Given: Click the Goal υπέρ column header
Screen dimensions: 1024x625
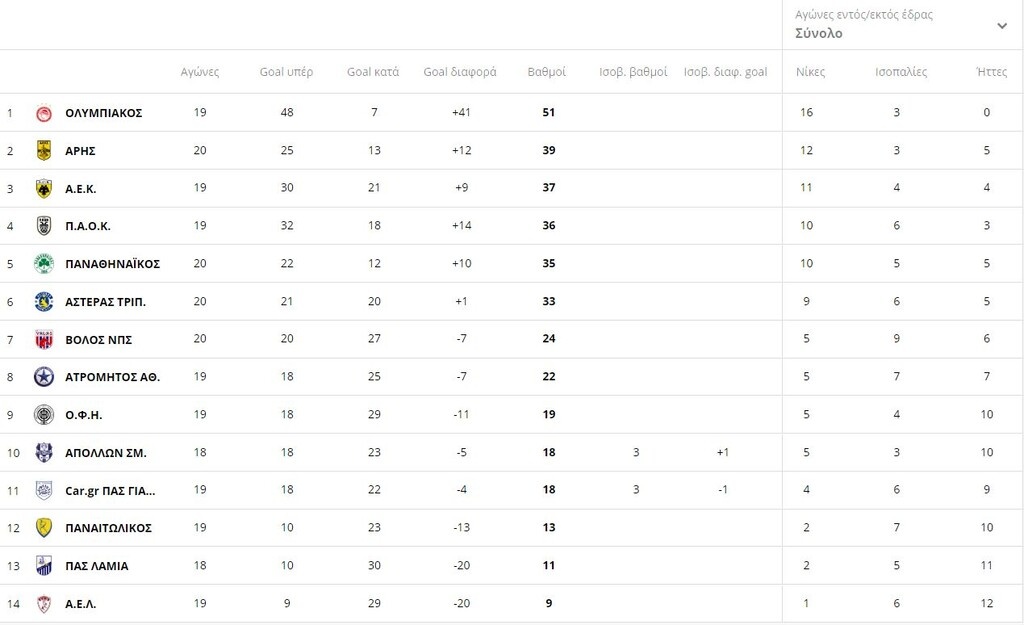Looking at the screenshot, I should pyautogui.click(x=286, y=72).
